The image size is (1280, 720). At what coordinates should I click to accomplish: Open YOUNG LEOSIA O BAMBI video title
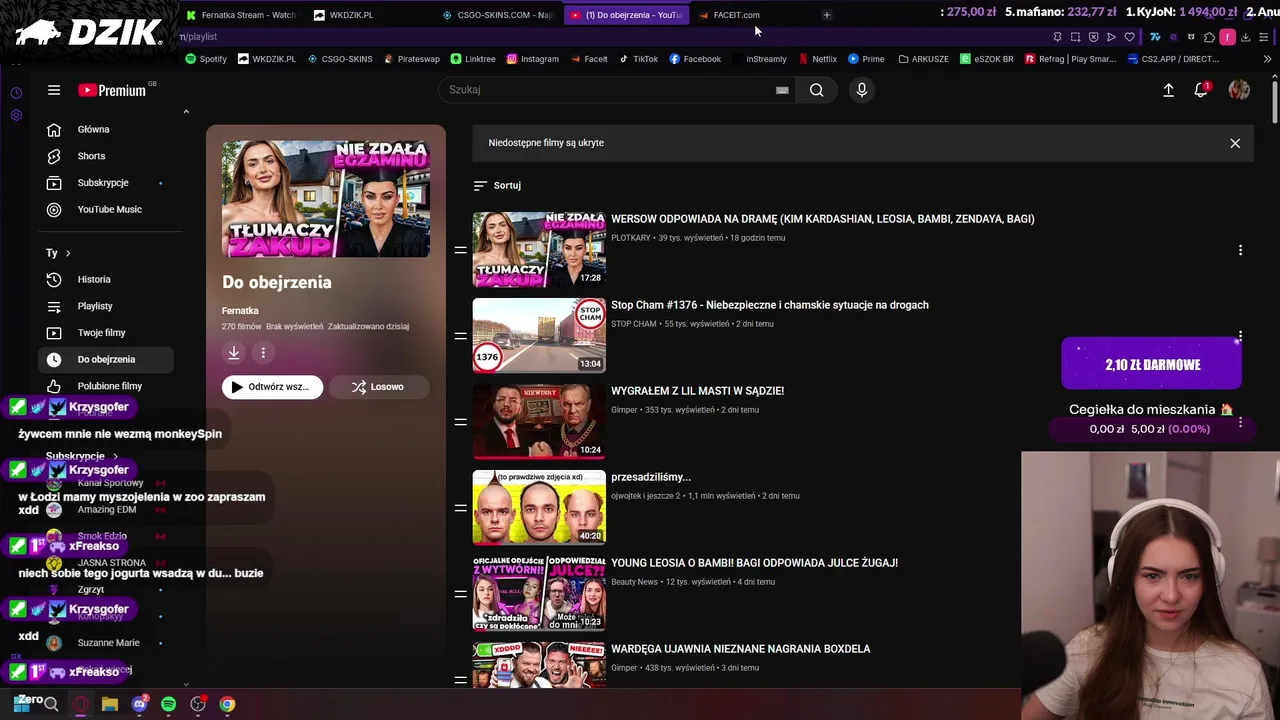(754, 563)
